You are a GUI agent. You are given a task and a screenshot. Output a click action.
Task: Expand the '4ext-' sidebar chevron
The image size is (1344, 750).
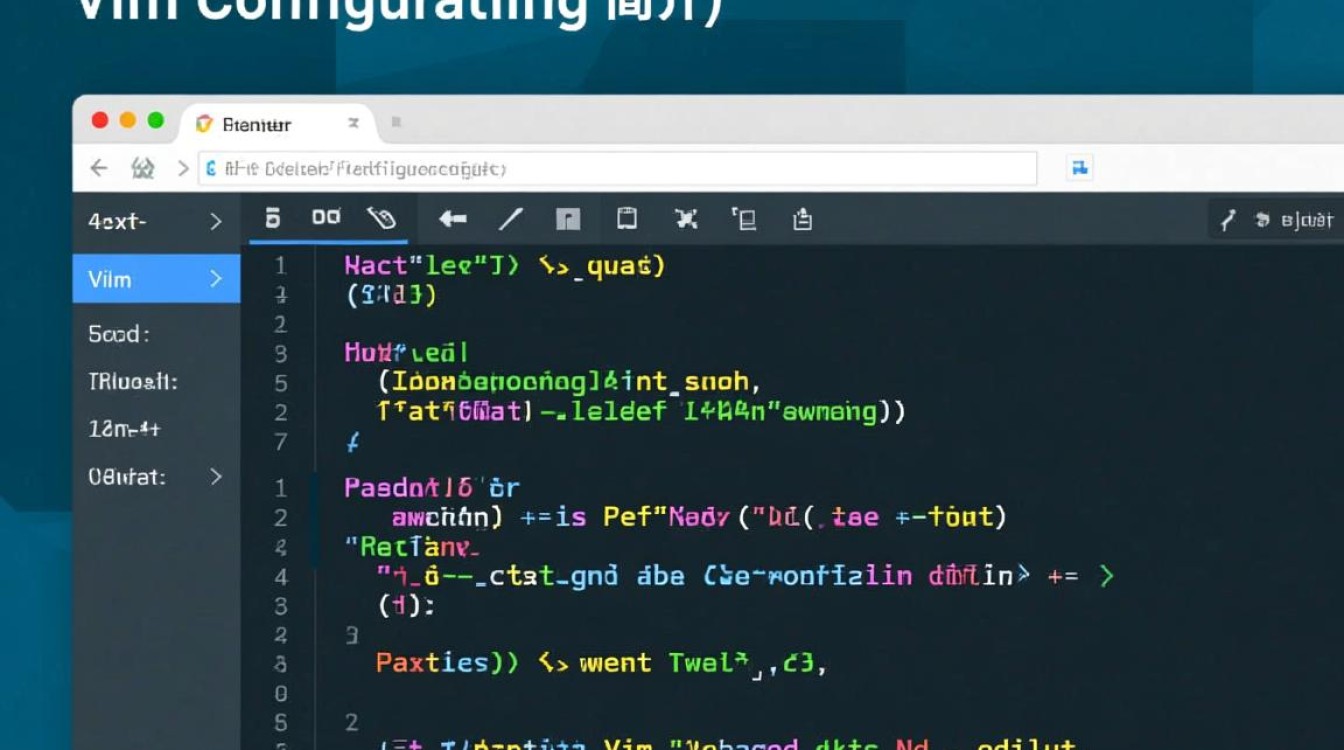(x=216, y=222)
